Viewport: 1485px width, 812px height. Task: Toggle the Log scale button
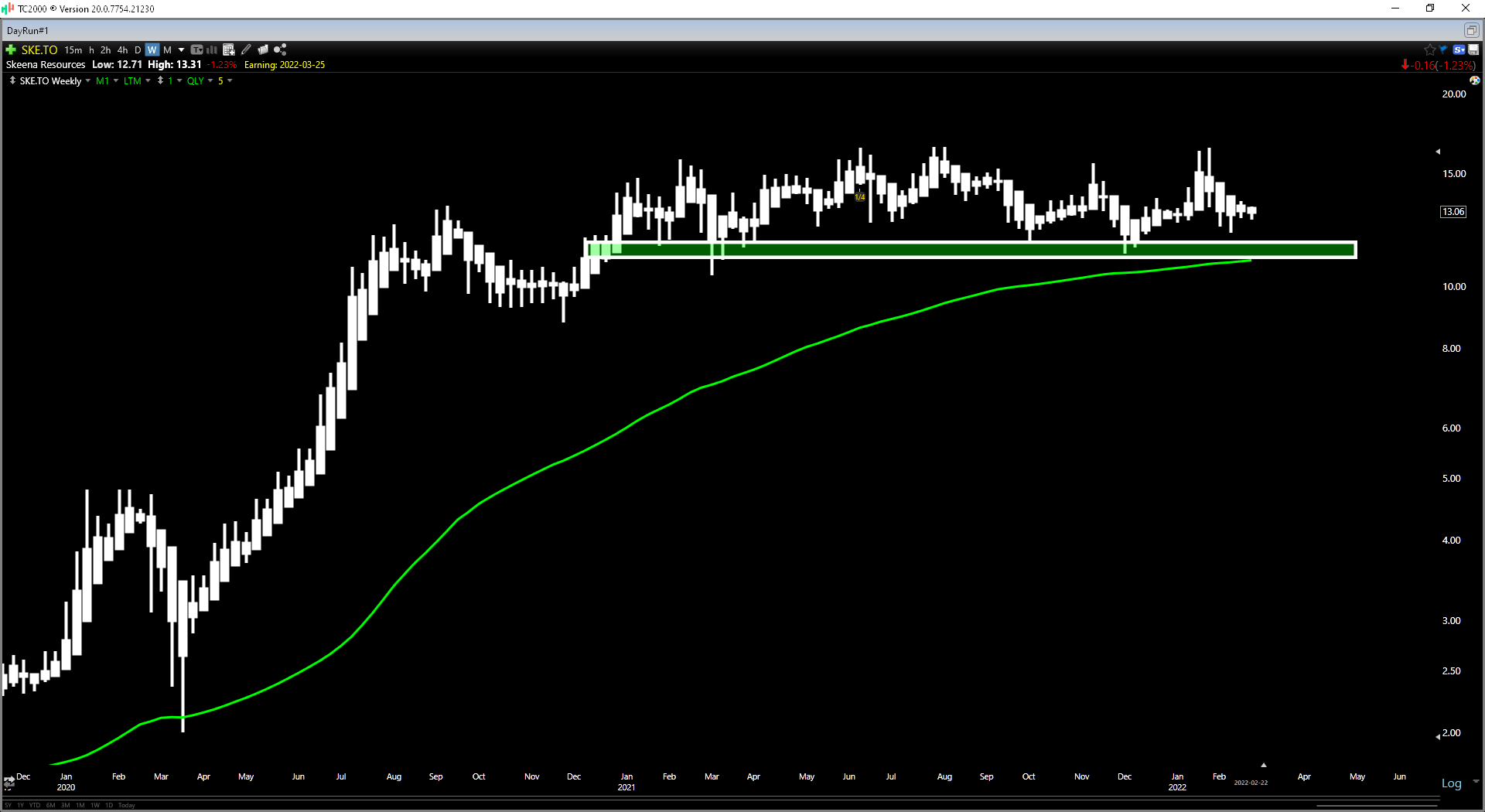click(1452, 783)
